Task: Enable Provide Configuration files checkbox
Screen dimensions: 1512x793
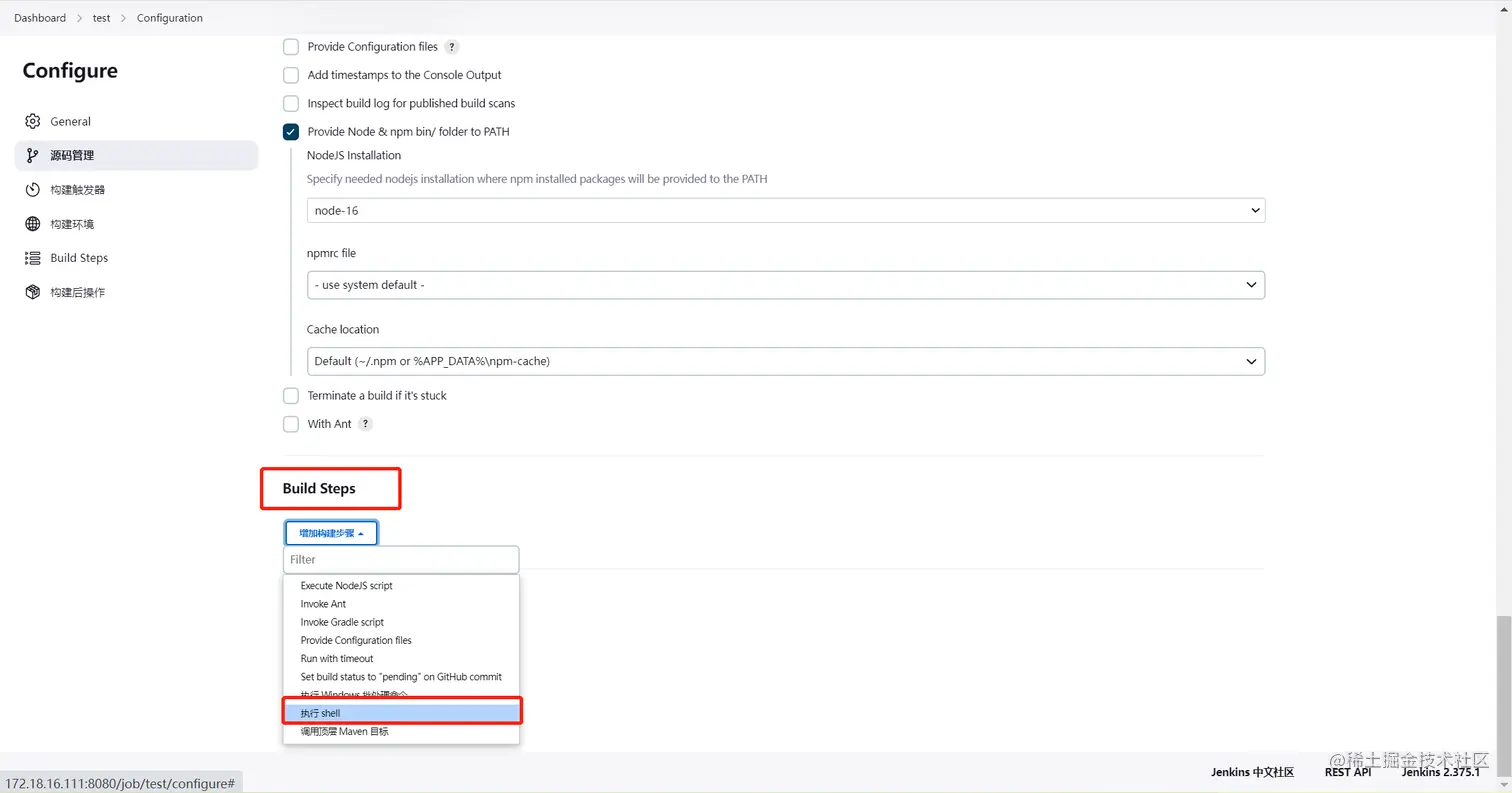Action: 291,47
